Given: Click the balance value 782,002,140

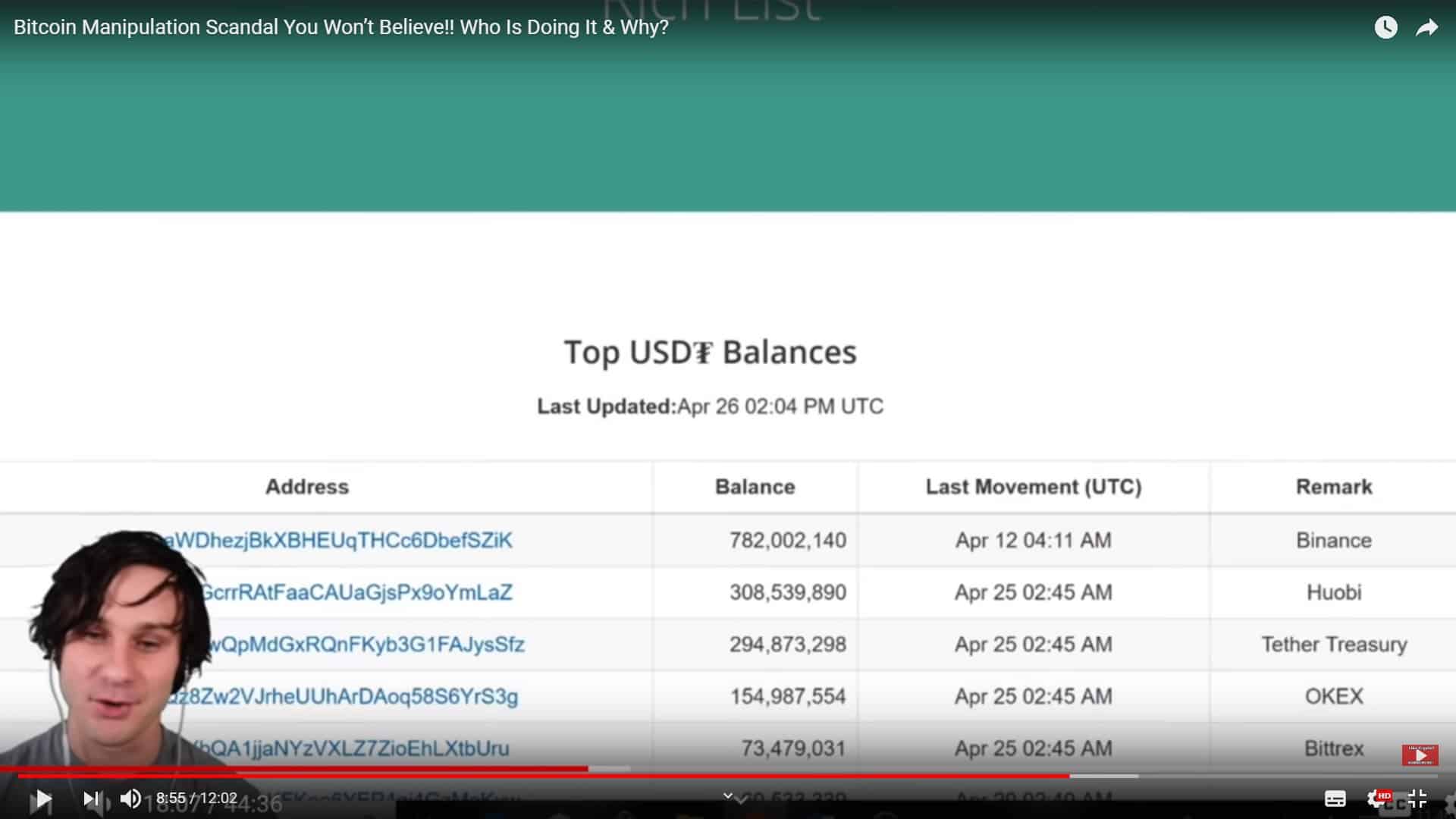Looking at the screenshot, I should 788,541.
